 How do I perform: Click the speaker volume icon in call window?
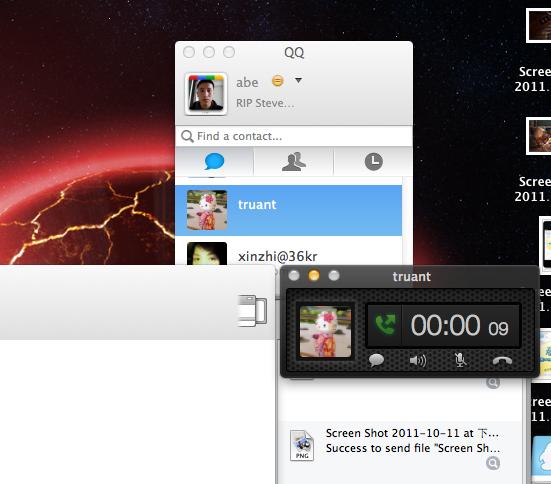click(418, 361)
